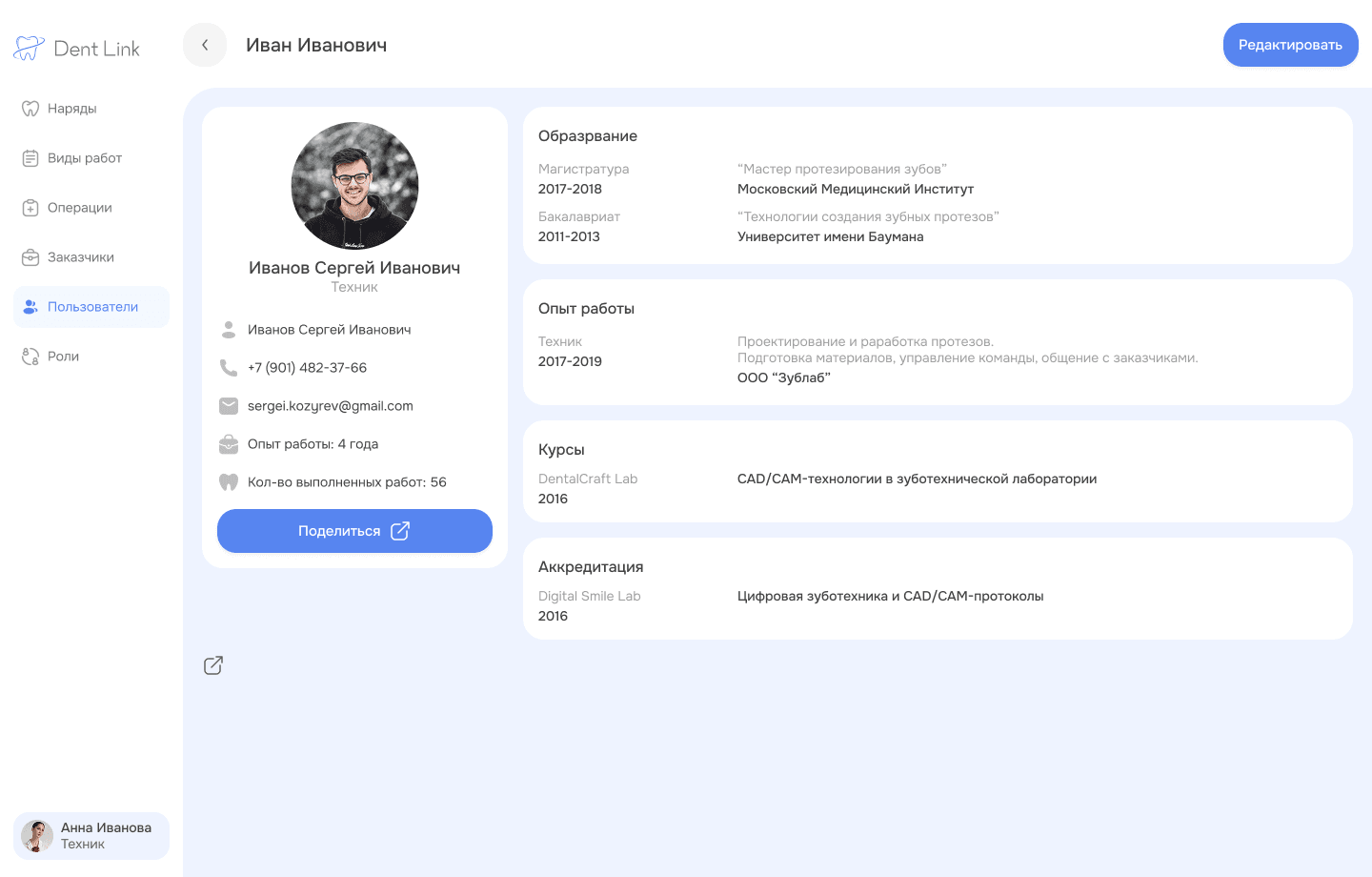This screenshot has height=877, width=1372.
Task: Click the Курсы section heading
Action: [x=561, y=450]
